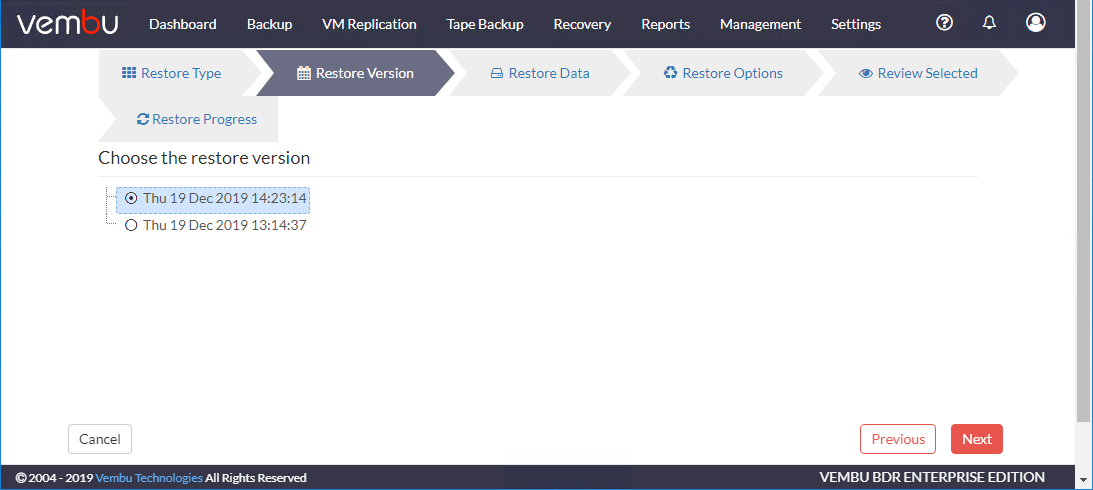Click the grid icon beside Restore Type

[x=129, y=72]
